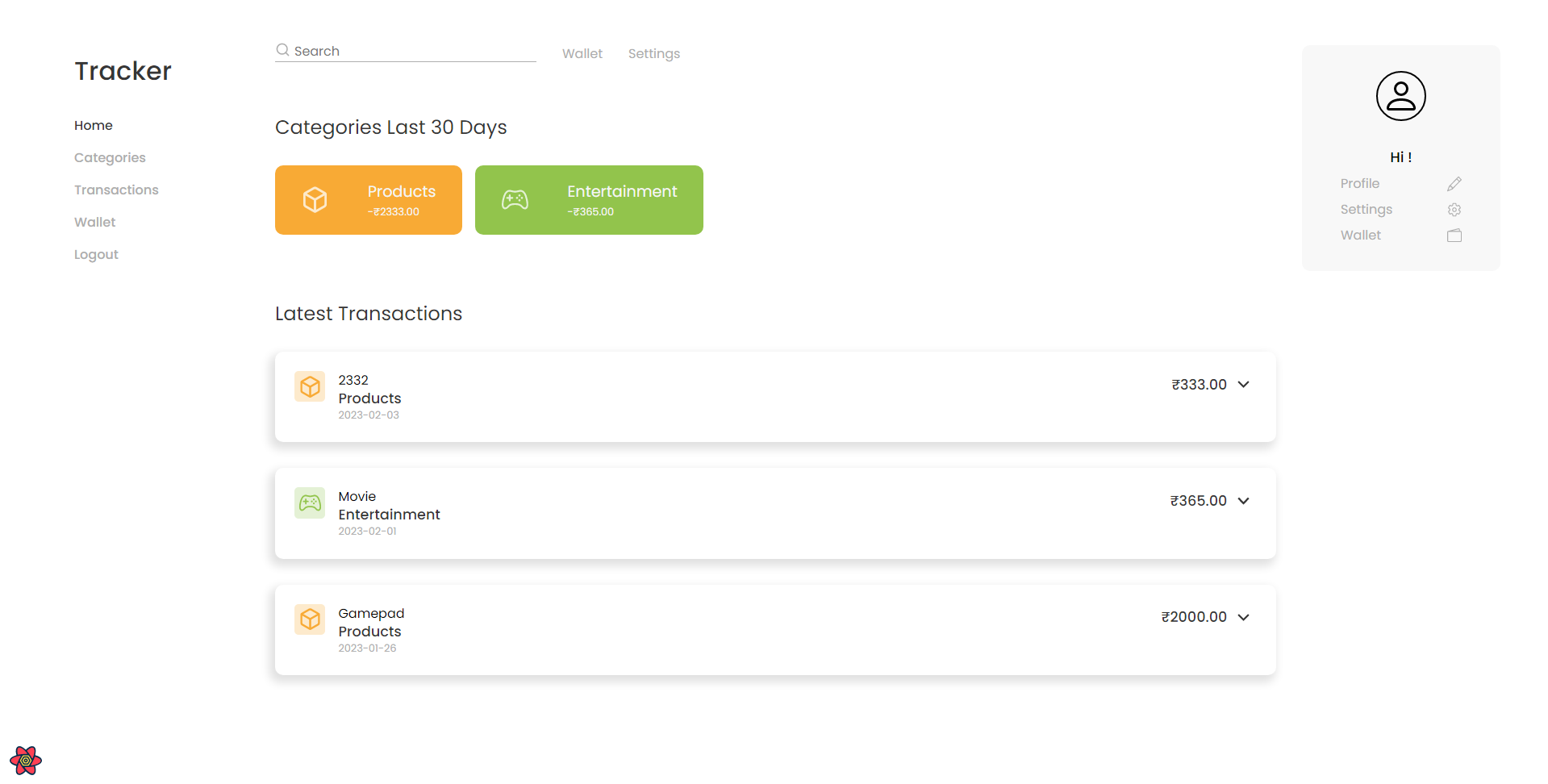Open the orange Products category card
Viewport: 1548px width, 784px height.
pos(369,200)
